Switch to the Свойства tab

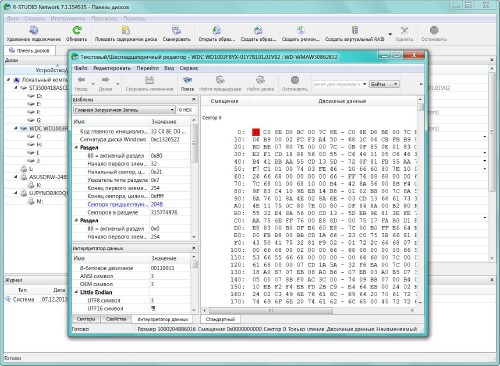click(116, 319)
